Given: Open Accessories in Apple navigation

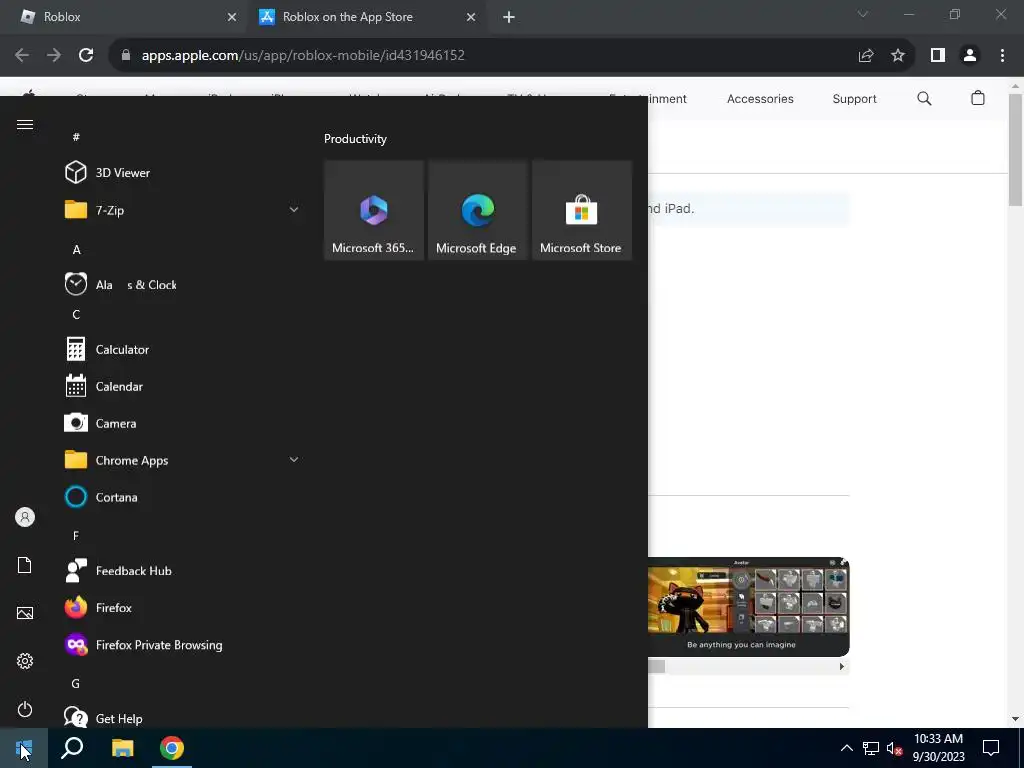Looking at the screenshot, I should (x=760, y=99).
